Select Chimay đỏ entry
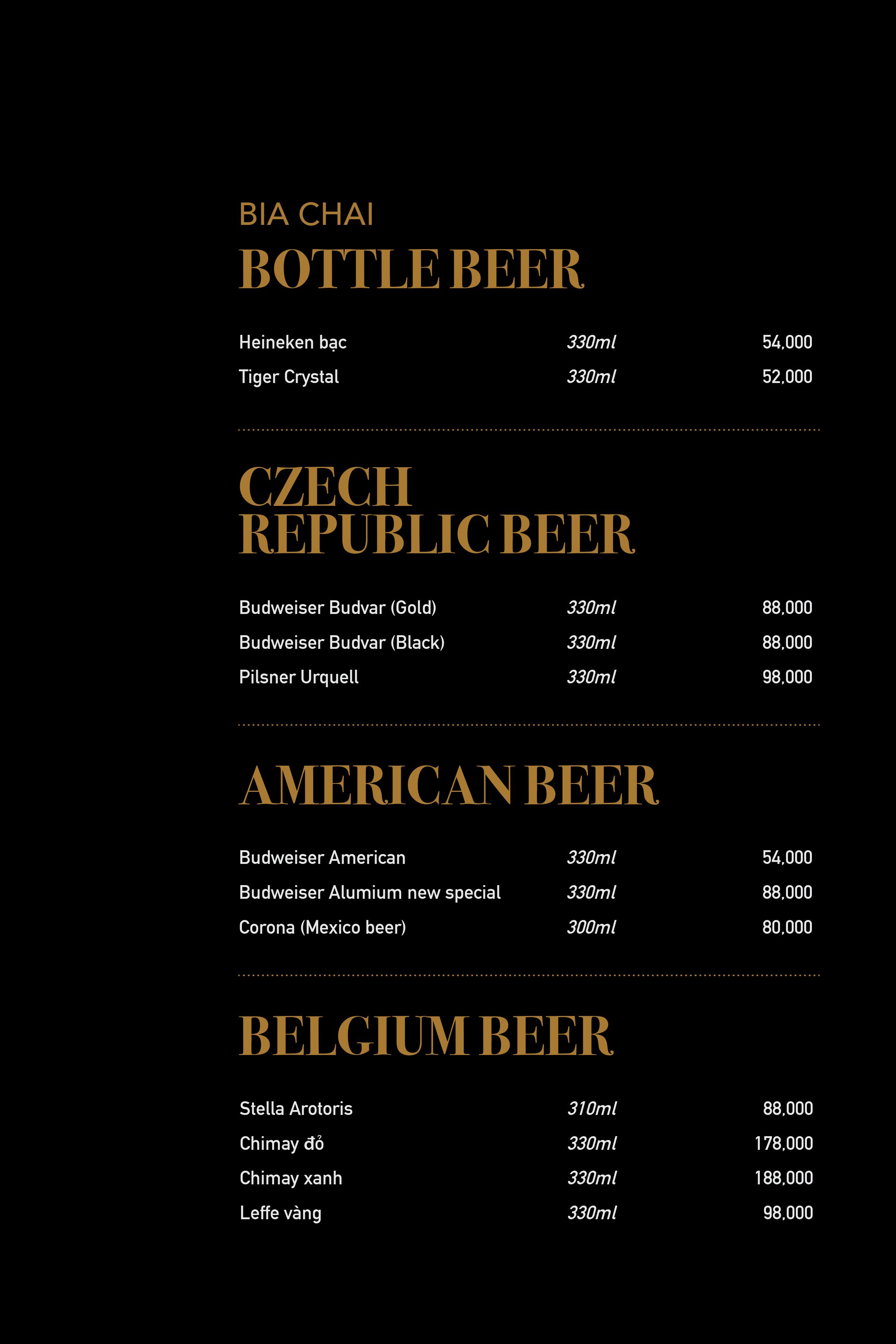Image resolution: width=896 pixels, height=1344 pixels. 282,1143
